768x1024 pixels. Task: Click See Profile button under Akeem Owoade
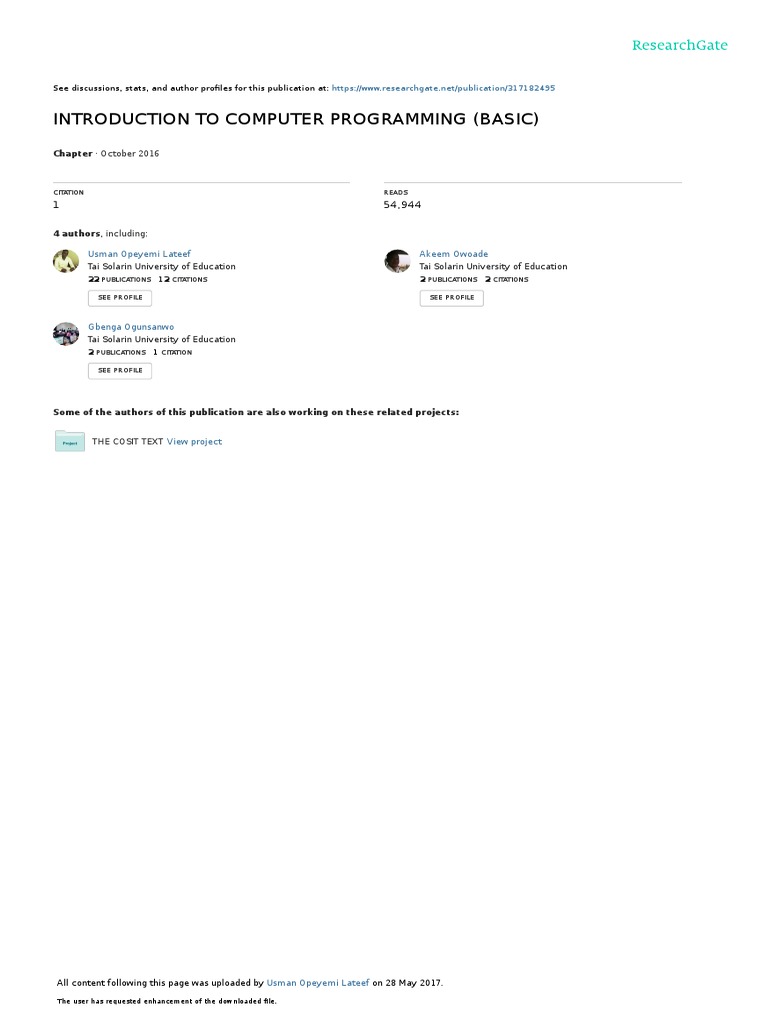tap(451, 298)
